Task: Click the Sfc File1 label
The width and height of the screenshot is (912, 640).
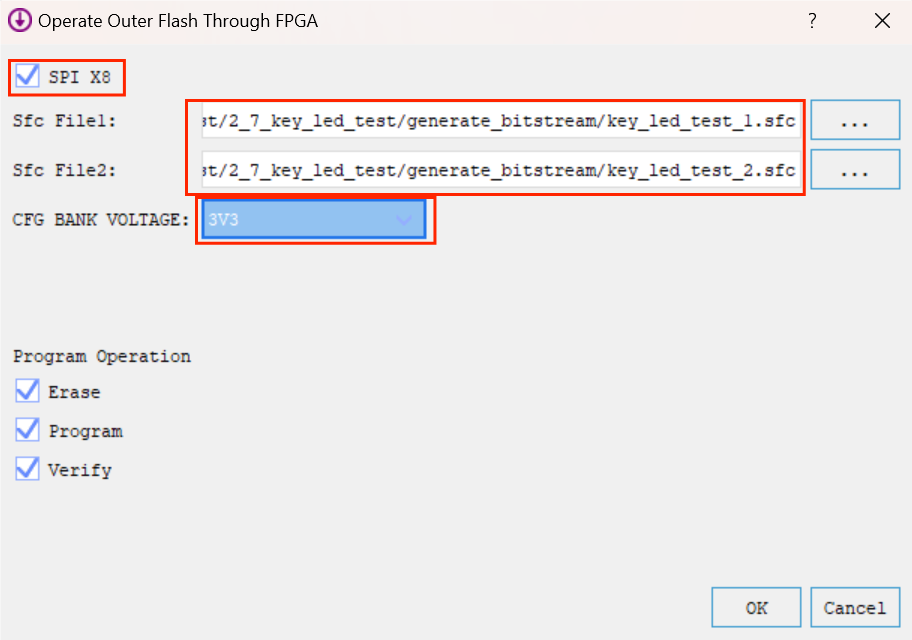Action: point(65,121)
